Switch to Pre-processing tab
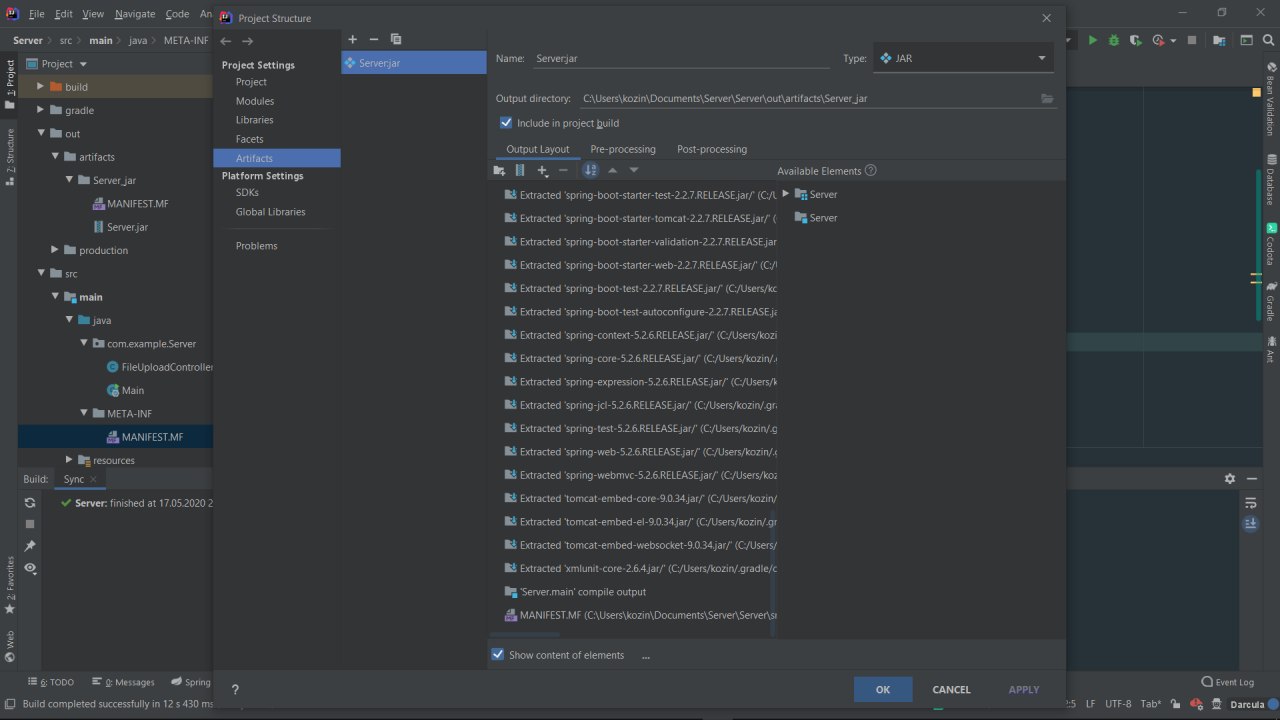This screenshot has width=1280, height=720. pyautogui.click(x=623, y=149)
